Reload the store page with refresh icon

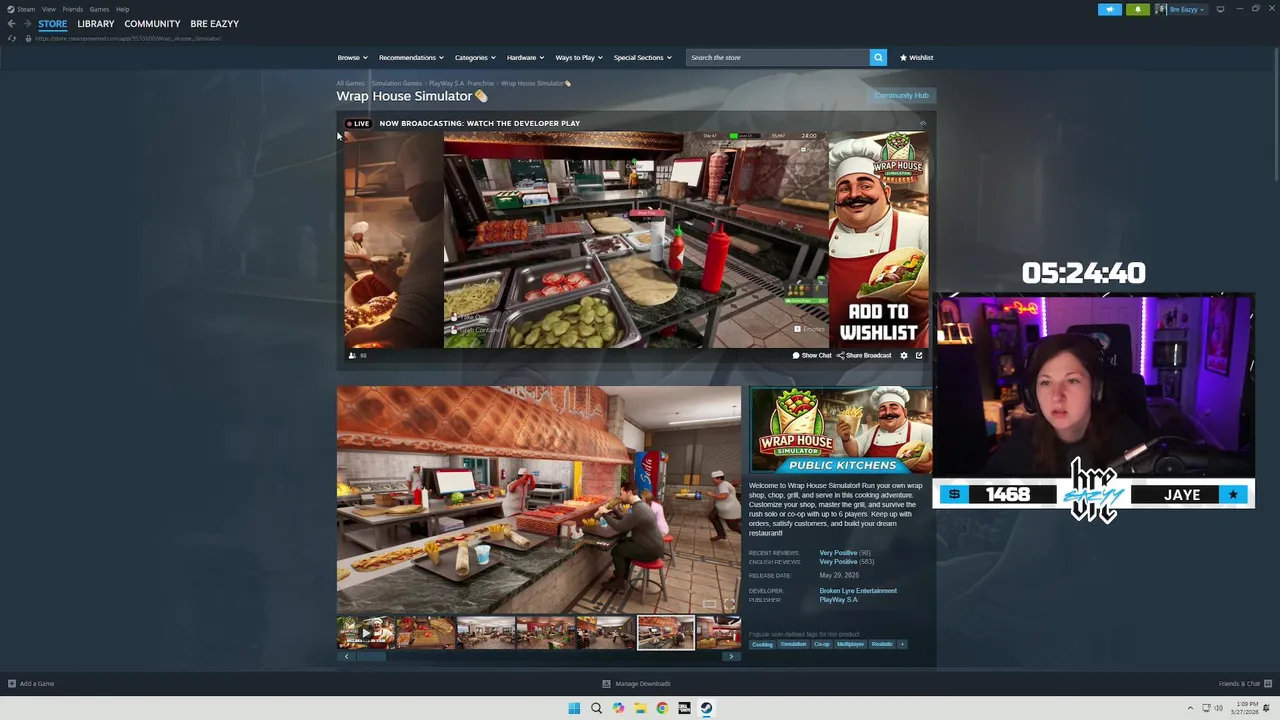pos(11,38)
